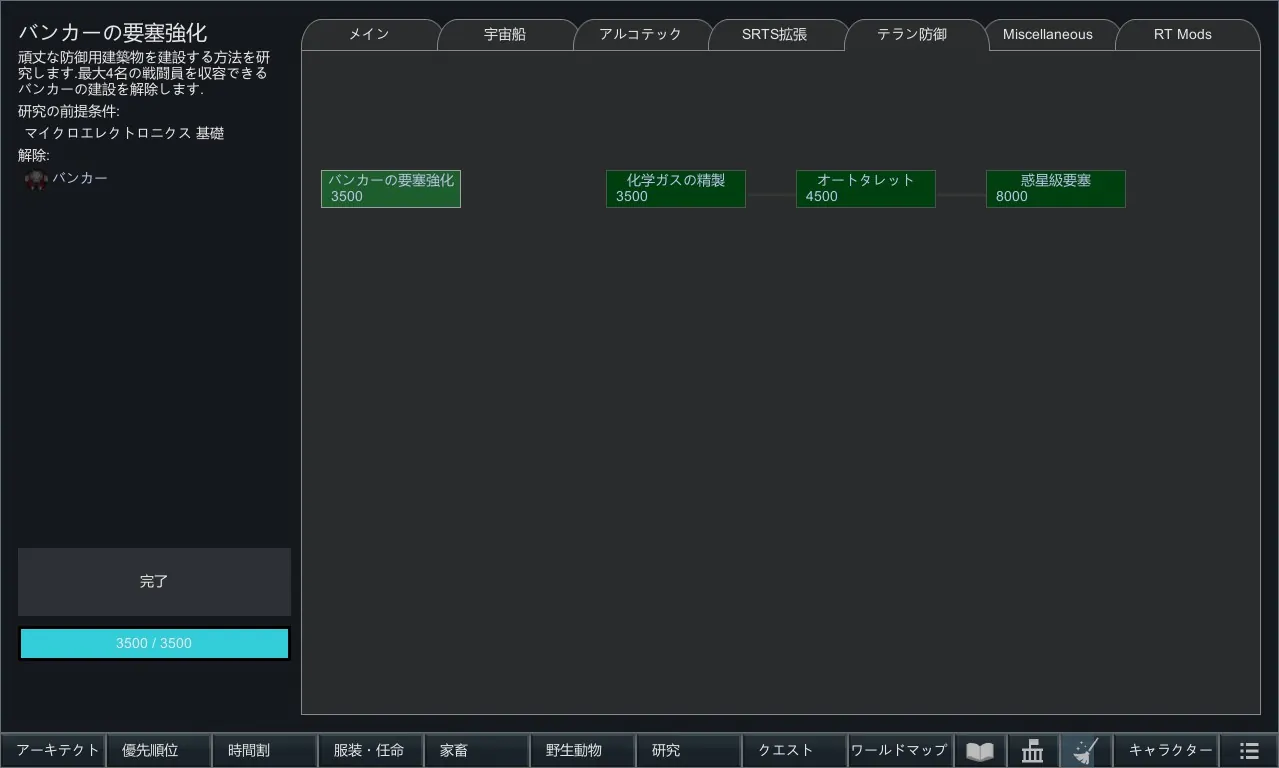Open the list menu icon at bottom right
This screenshot has height=768, width=1279.
(x=1249, y=751)
